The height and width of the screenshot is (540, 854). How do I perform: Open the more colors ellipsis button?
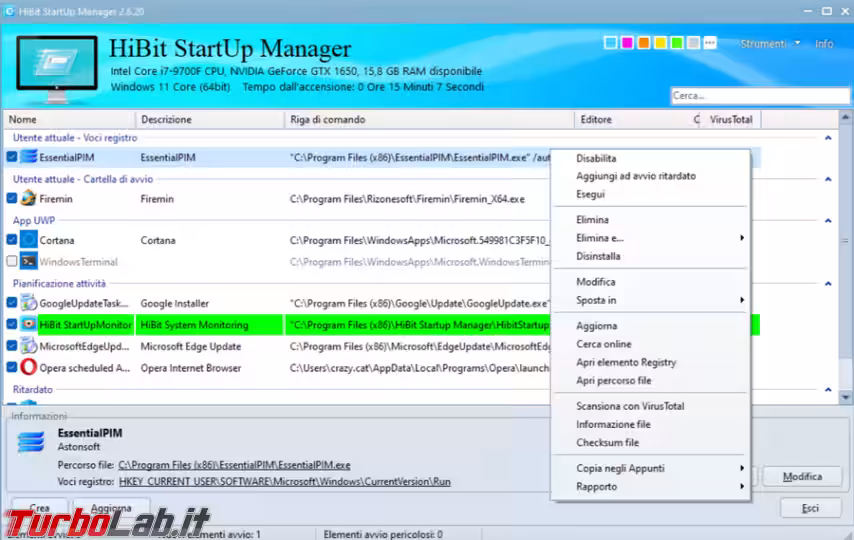tap(710, 43)
